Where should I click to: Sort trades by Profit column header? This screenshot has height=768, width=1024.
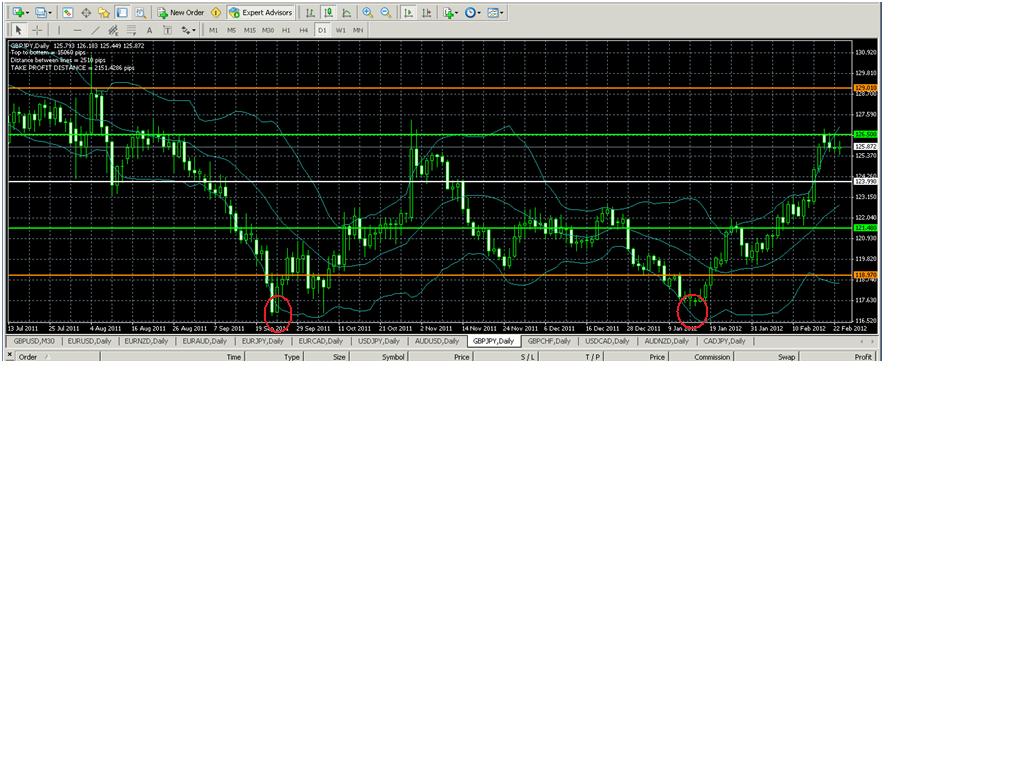coord(838,357)
